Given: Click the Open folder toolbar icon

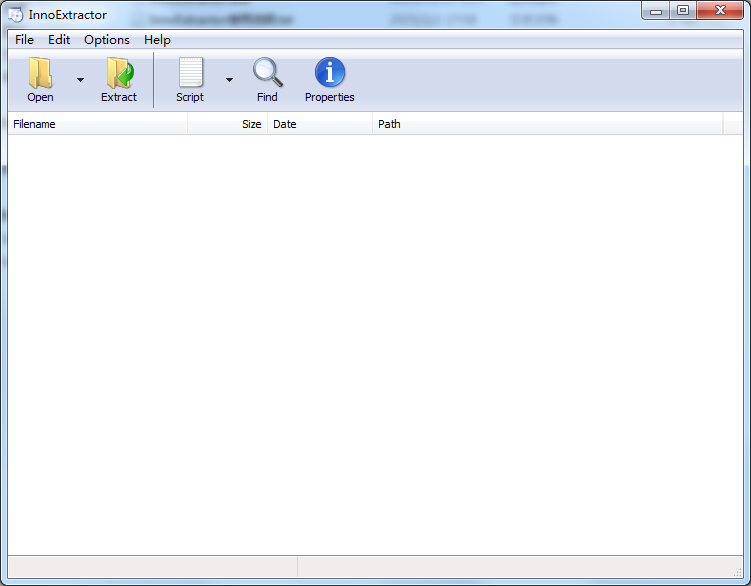Looking at the screenshot, I should pyautogui.click(x=40, y=74).
